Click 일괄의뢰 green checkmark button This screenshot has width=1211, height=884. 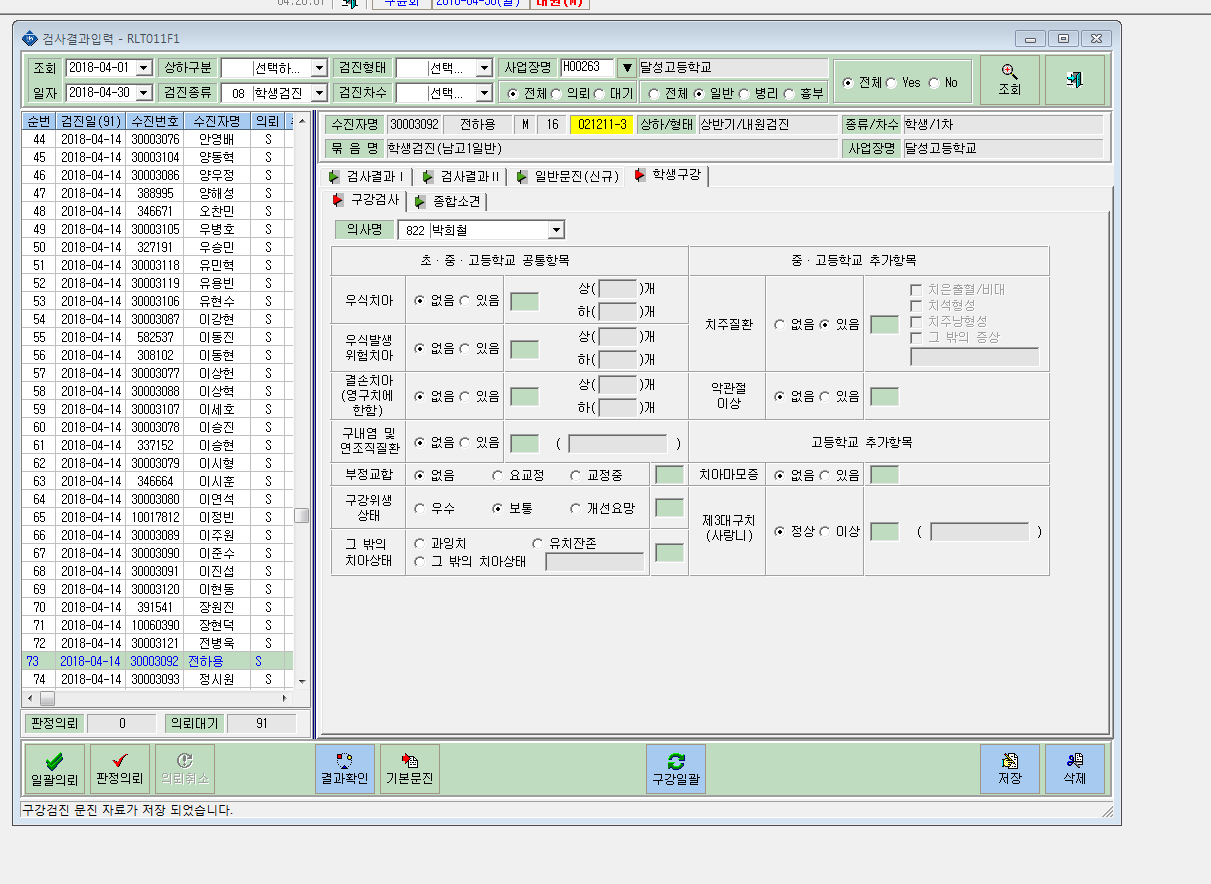[55, 768]
